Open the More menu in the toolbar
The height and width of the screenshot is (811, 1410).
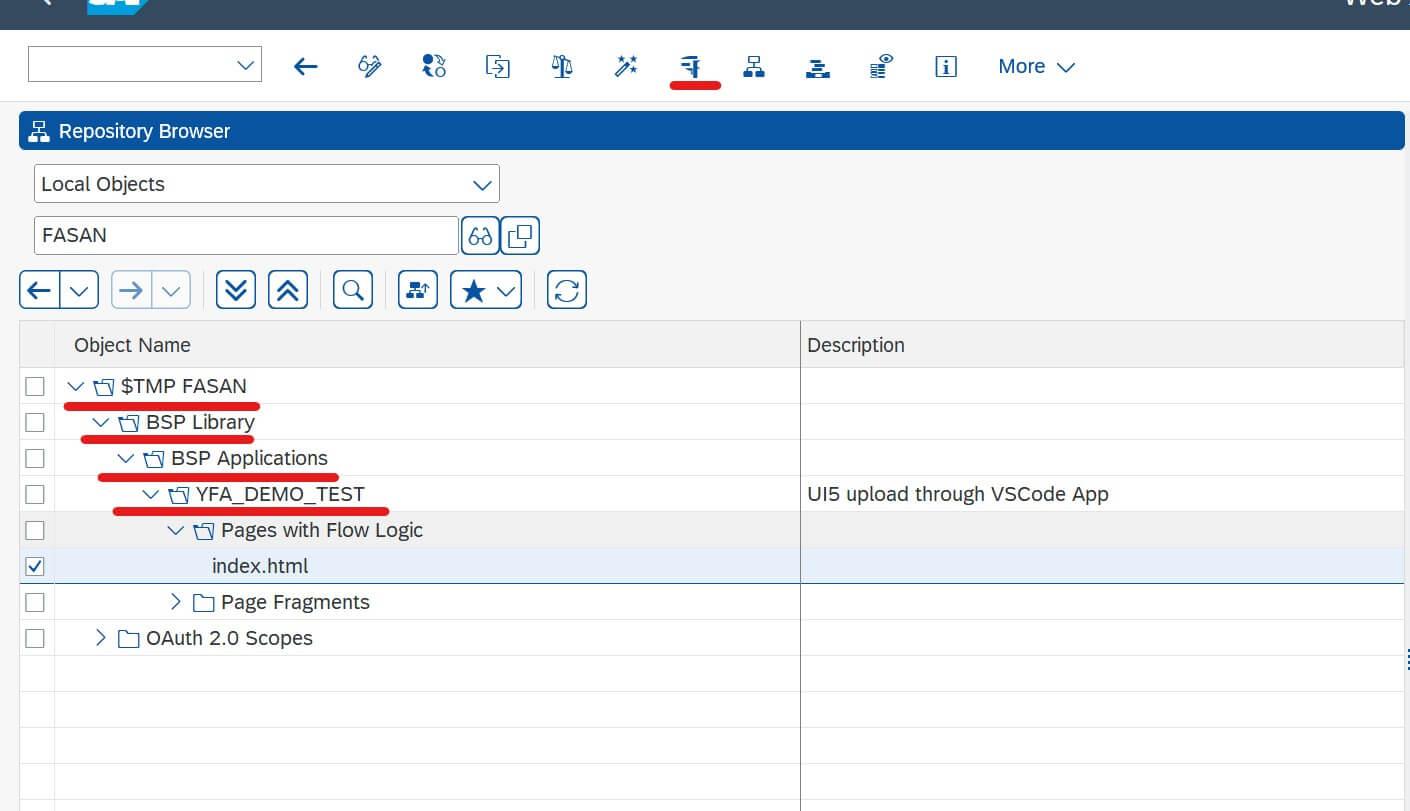1036,67
